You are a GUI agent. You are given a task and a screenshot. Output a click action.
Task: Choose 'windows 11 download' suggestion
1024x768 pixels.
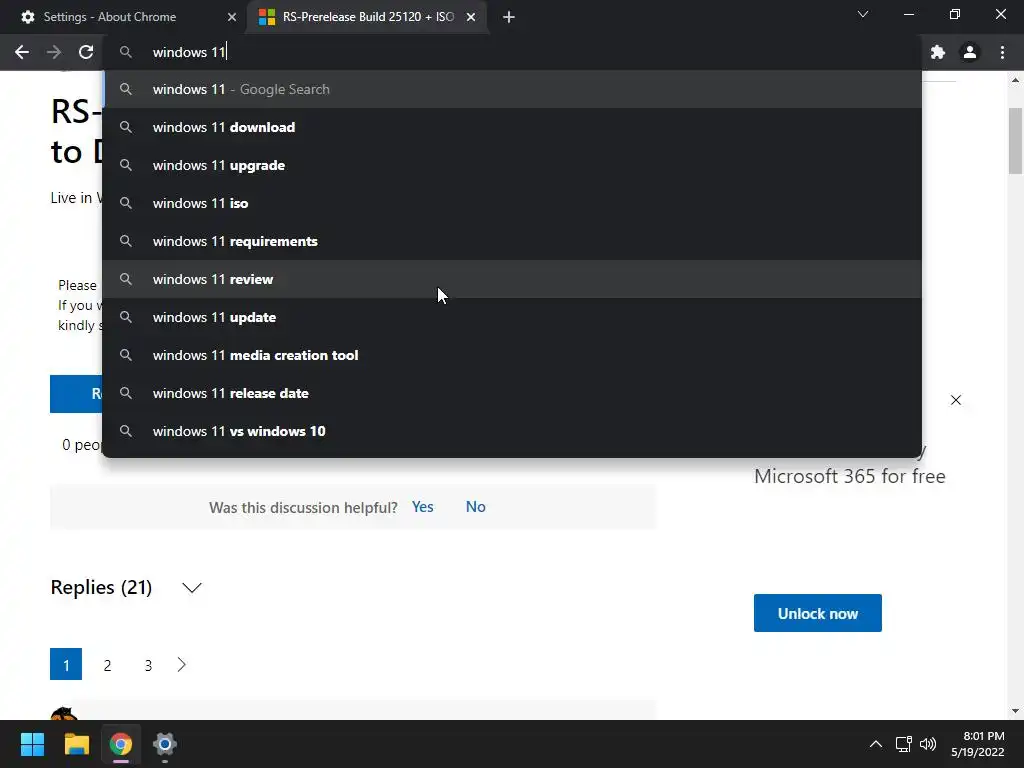coord(512,127)
